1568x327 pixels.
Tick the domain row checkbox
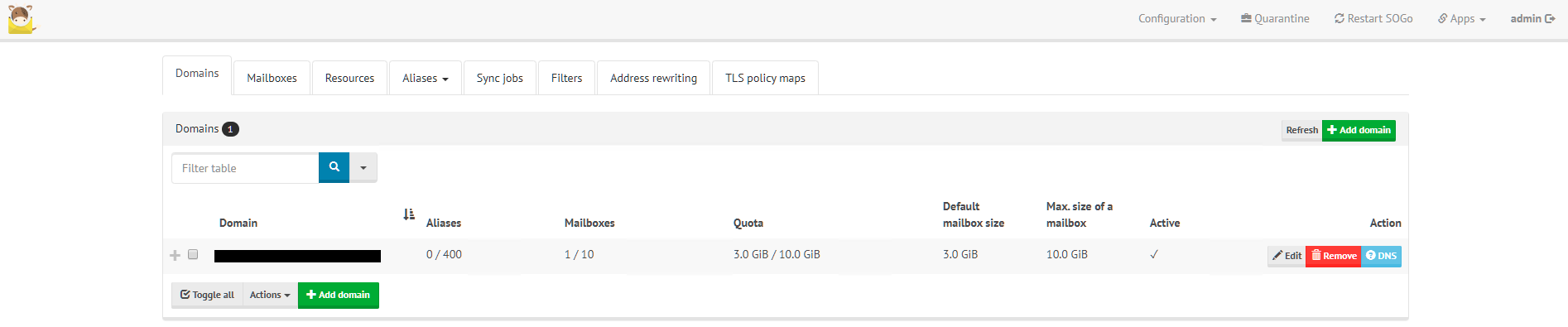coord(193,254)
